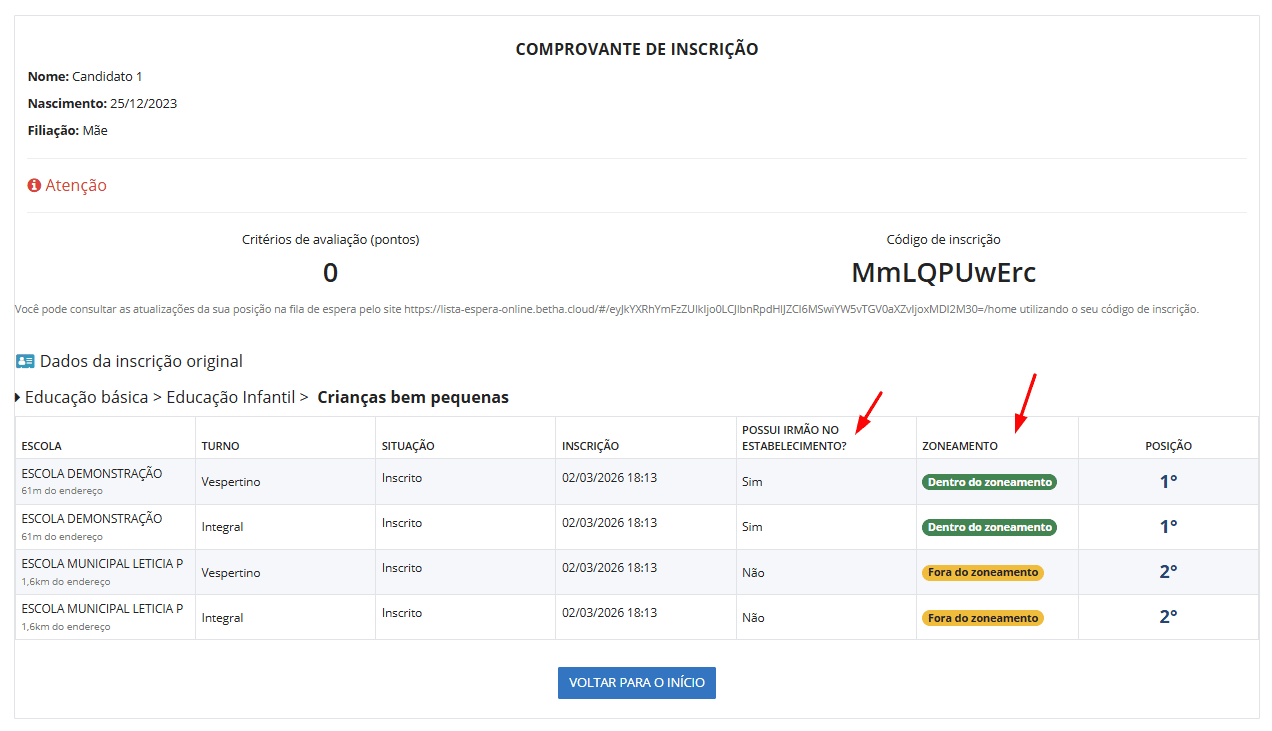The width and height of the screenshot is (1272, 731).
Task: Click the Educação Infantil breadcrumb
Action: [x=230, y=398]
